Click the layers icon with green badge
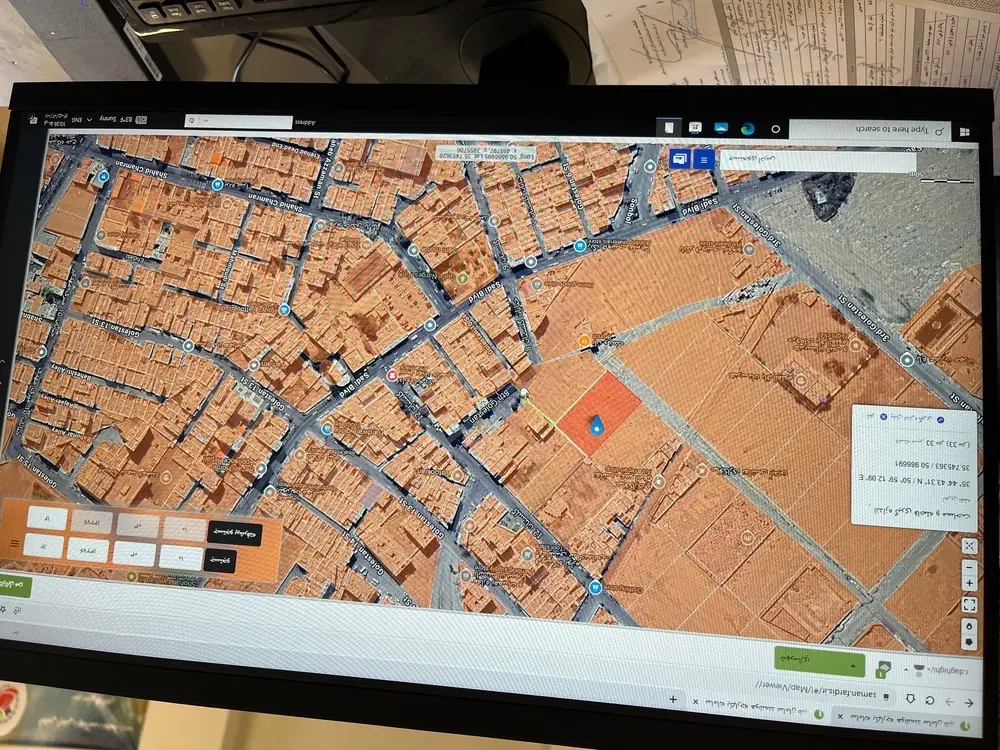1000x750 pixels. (883, 668)
